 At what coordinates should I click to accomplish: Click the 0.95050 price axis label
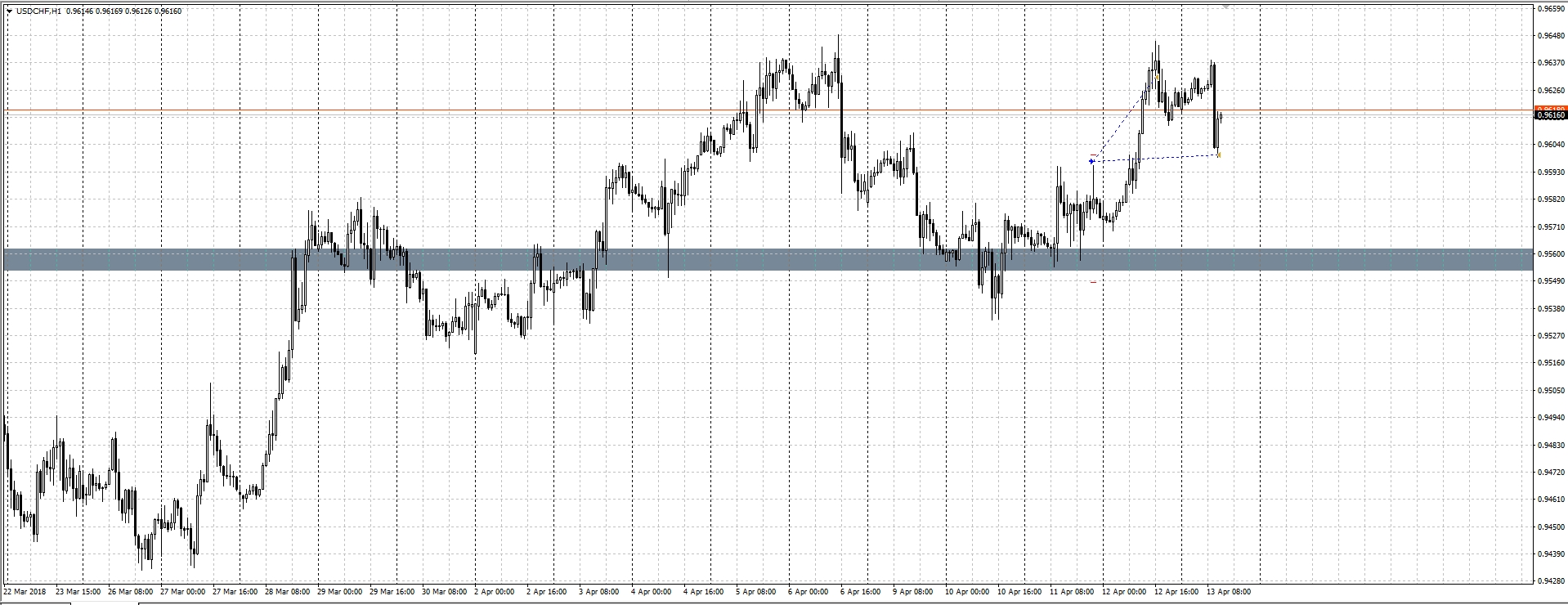[1550, 390]
